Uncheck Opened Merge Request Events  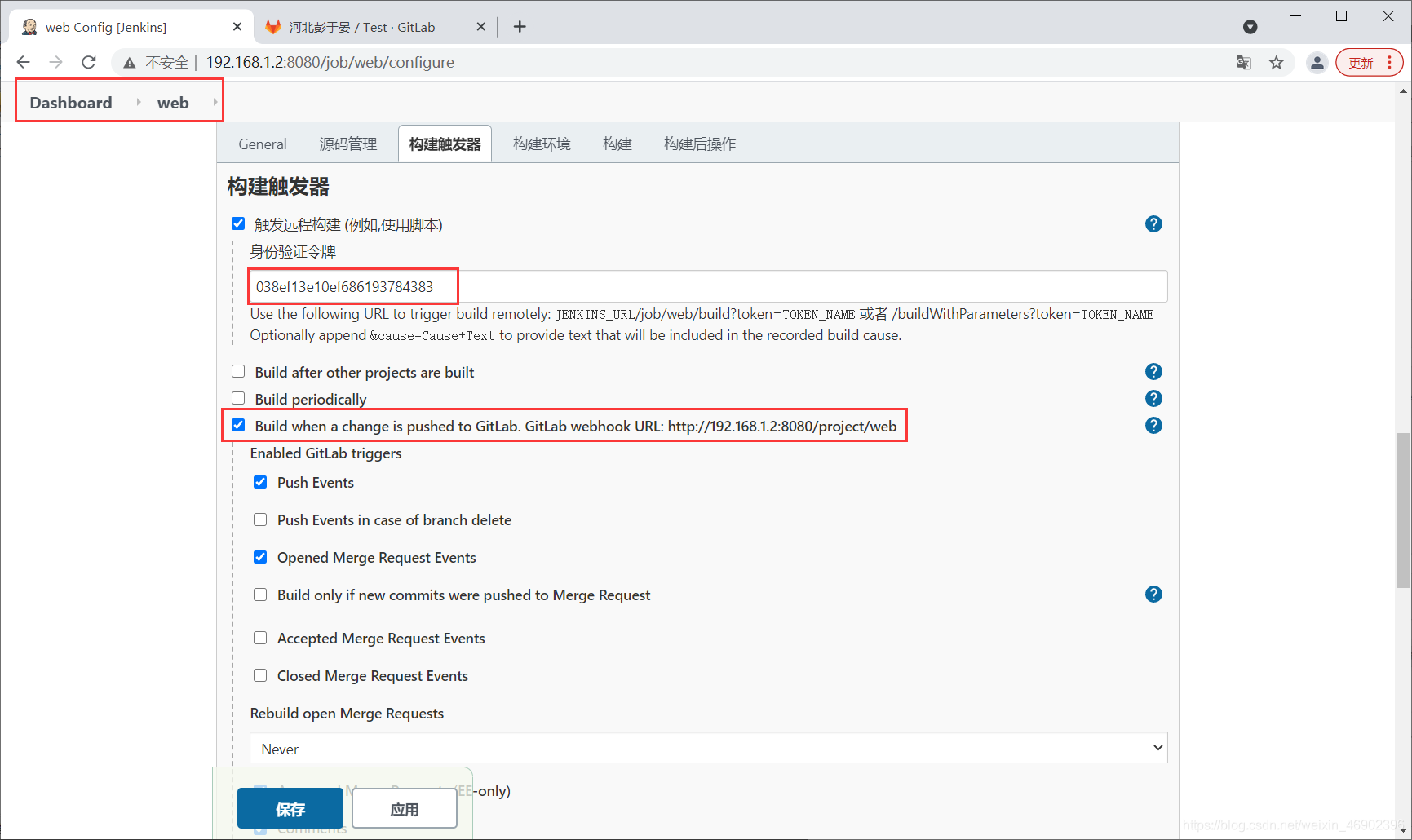click(260, 557)
